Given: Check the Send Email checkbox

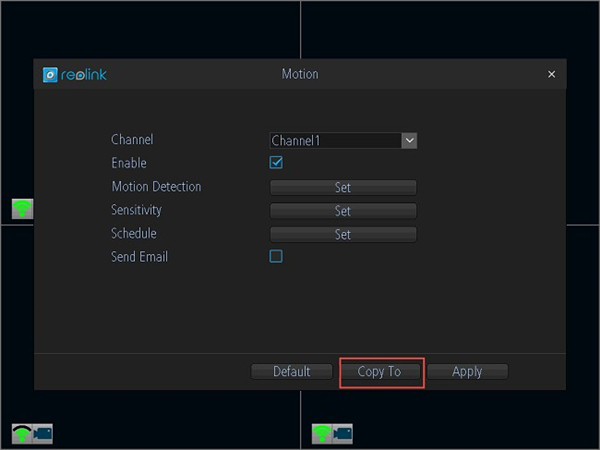Looking at the screenshot, I should pyautogui.click(x=276, y=256).
